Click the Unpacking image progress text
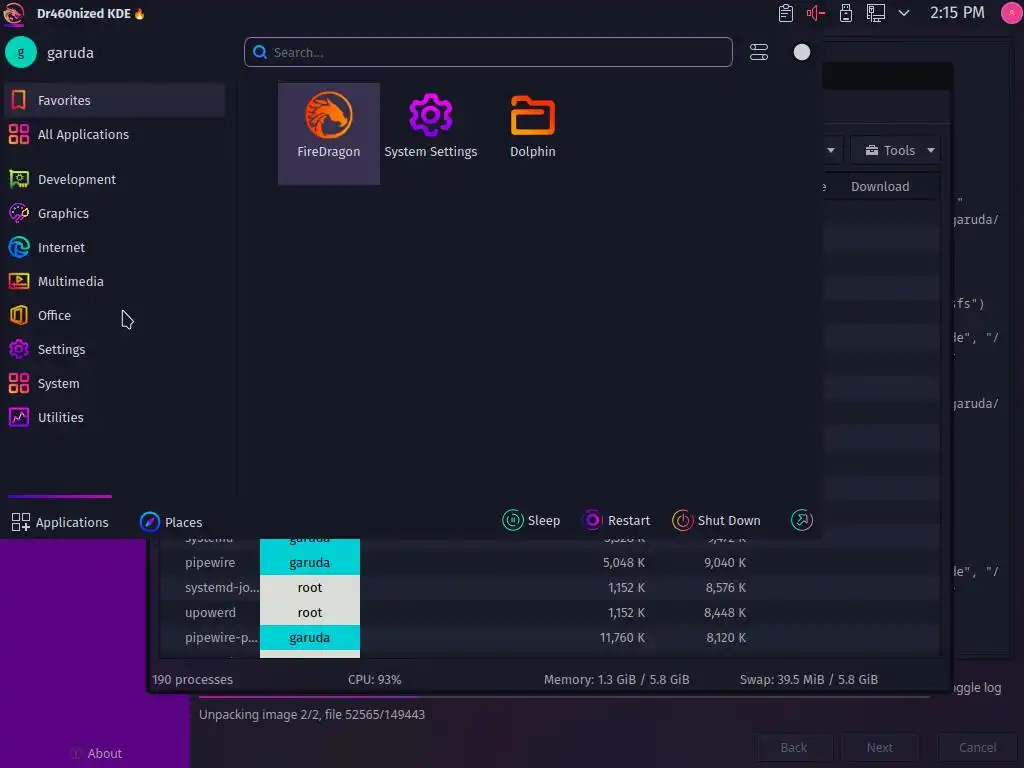The width and height of the screenshot is (1024, 768). (312, 714)
